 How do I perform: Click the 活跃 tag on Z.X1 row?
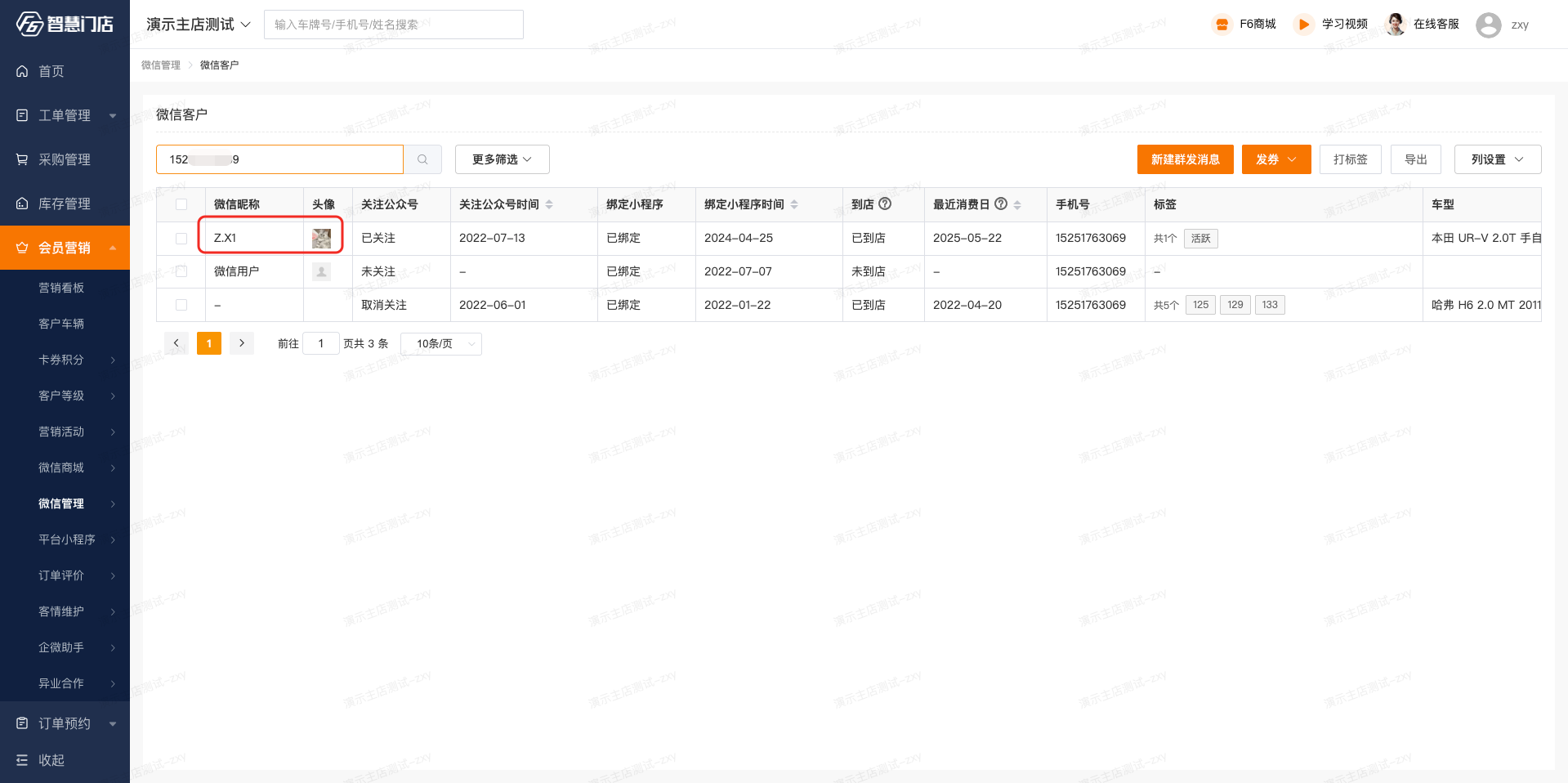point(1200,239)
